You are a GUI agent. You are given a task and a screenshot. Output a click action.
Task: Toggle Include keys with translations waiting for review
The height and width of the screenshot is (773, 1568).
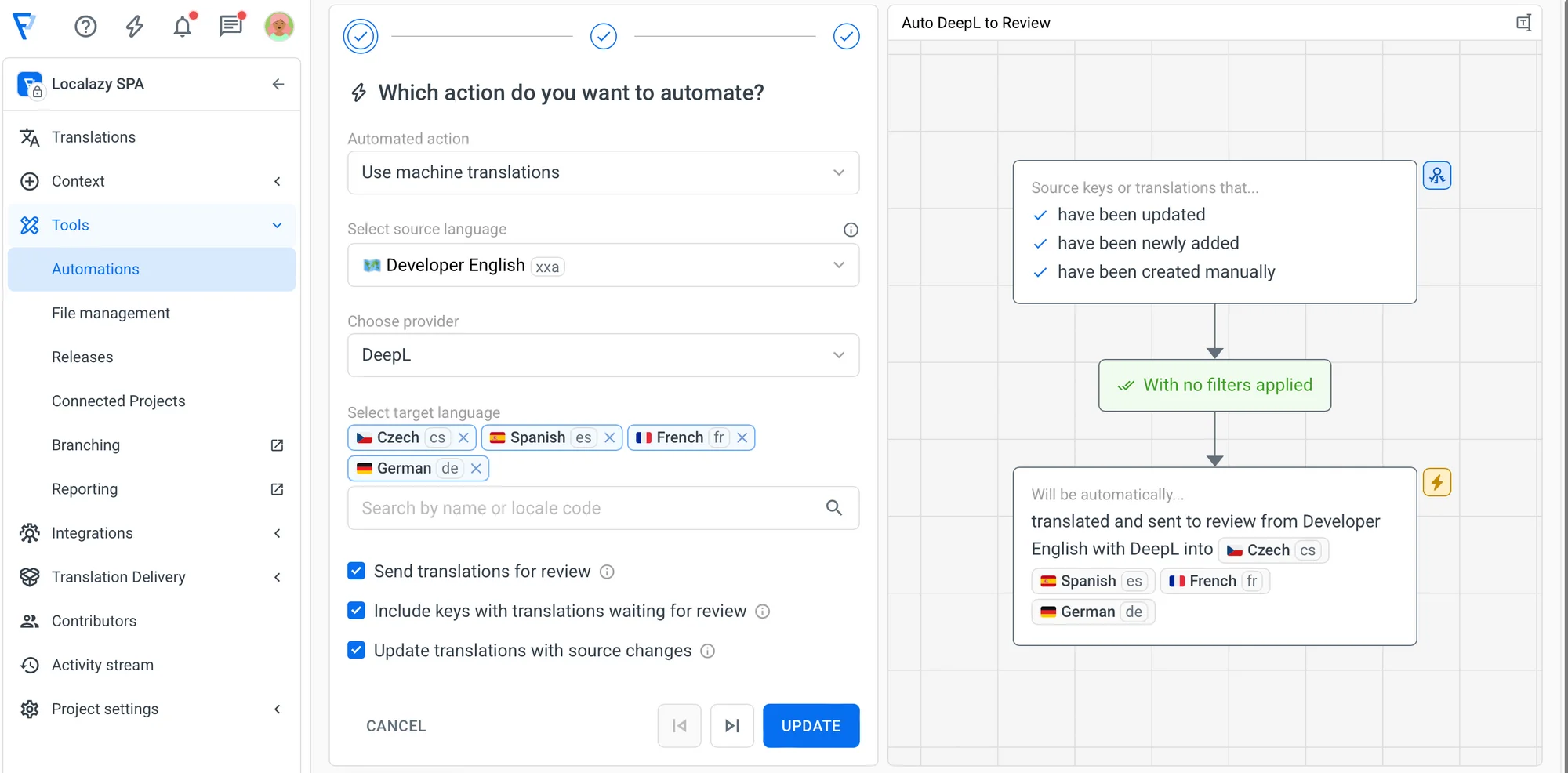(x=357, y=611)
